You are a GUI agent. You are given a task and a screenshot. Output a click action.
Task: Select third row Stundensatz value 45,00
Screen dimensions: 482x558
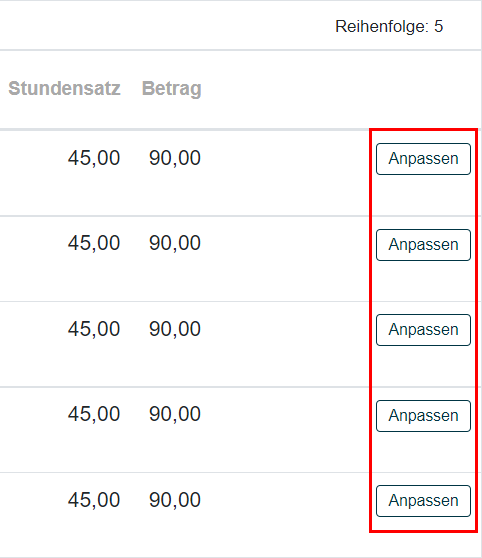pyautogui.click(x=94, y=329)
